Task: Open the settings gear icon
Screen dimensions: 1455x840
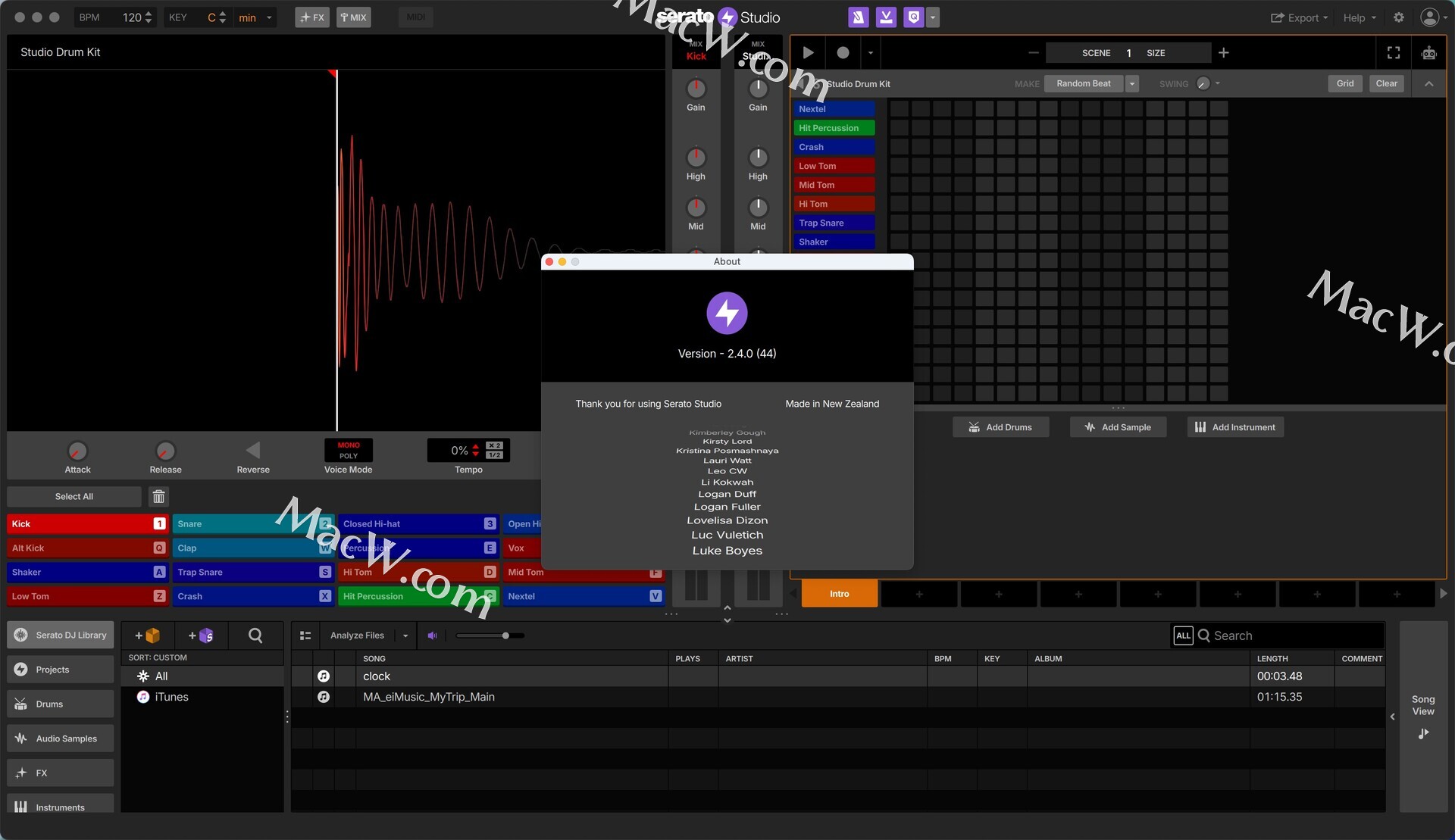Action: [x=1399, y=17]
